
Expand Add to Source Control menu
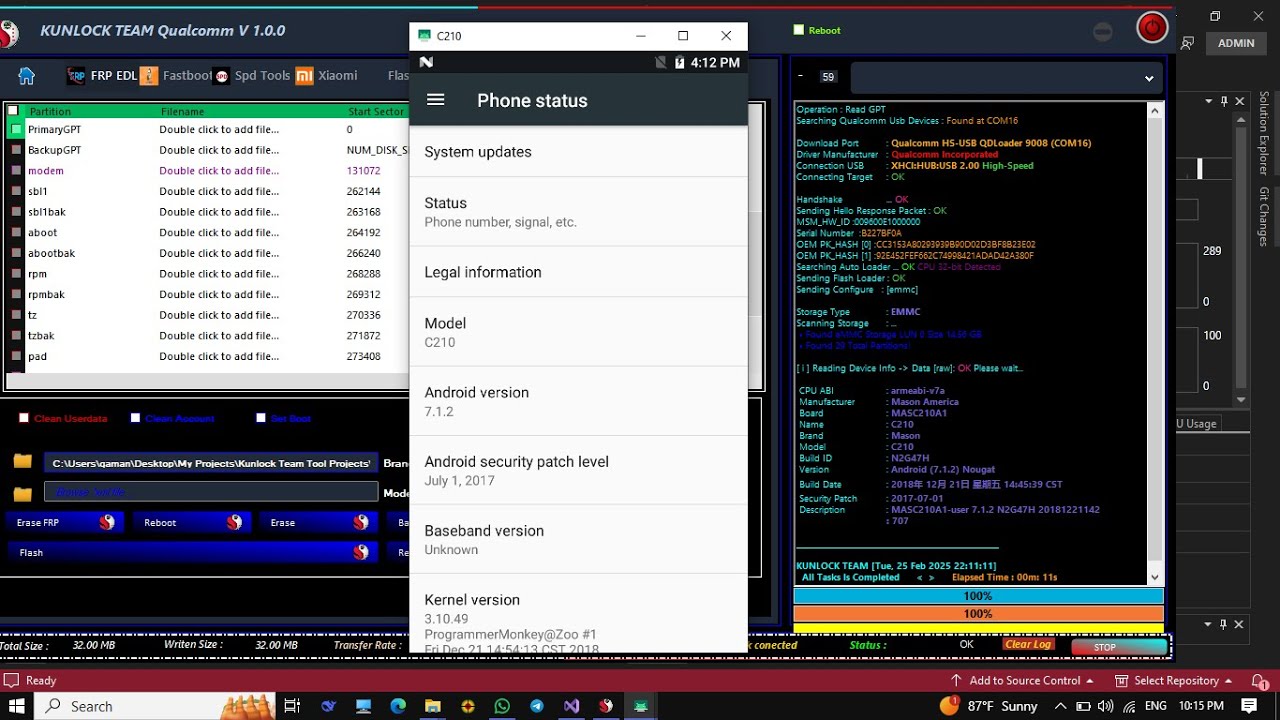(x=1022, y=680)
